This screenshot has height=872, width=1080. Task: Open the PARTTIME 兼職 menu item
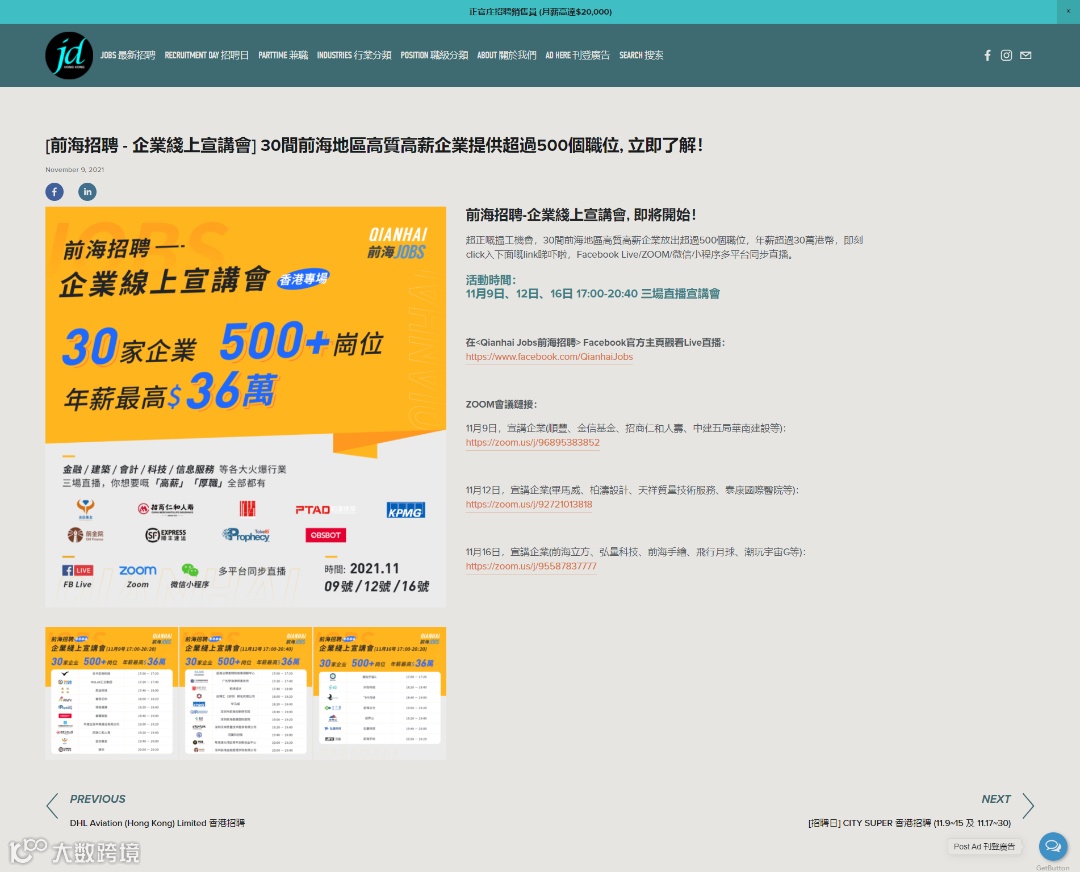(283, 55)
